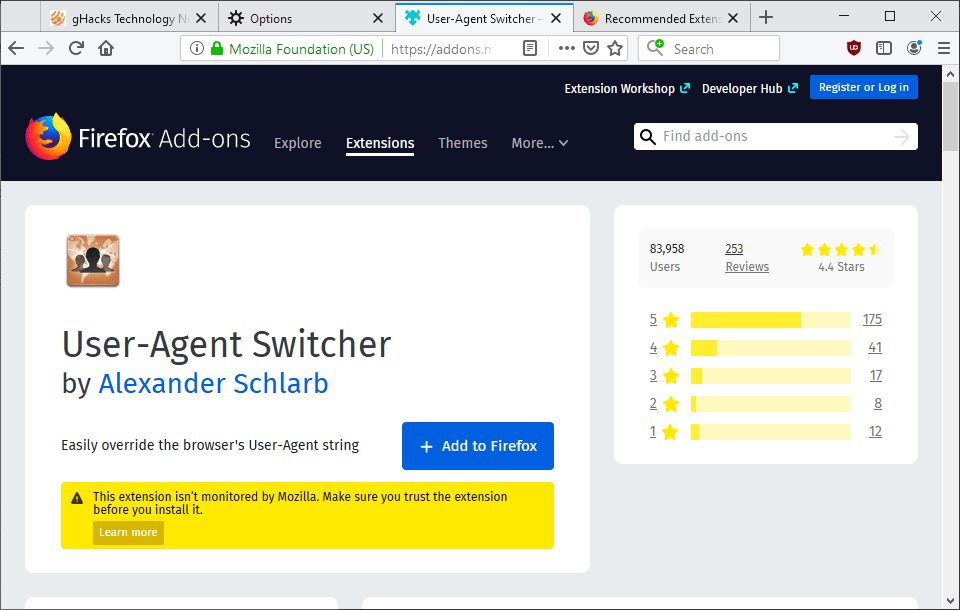Open the search engine magnifier dropdown
The height and width of the screenshot is (610, 960).
(x=657, y=47)
